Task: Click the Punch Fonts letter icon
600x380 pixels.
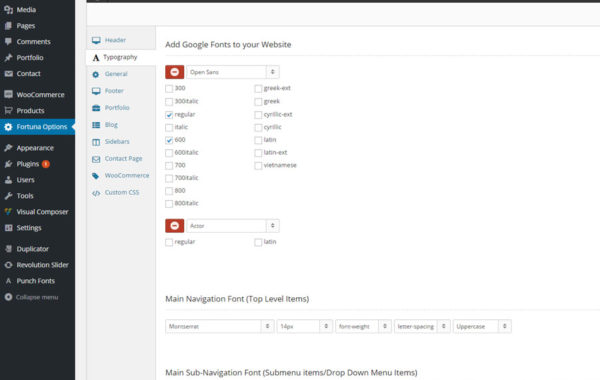Action: (x=8, y=281)
